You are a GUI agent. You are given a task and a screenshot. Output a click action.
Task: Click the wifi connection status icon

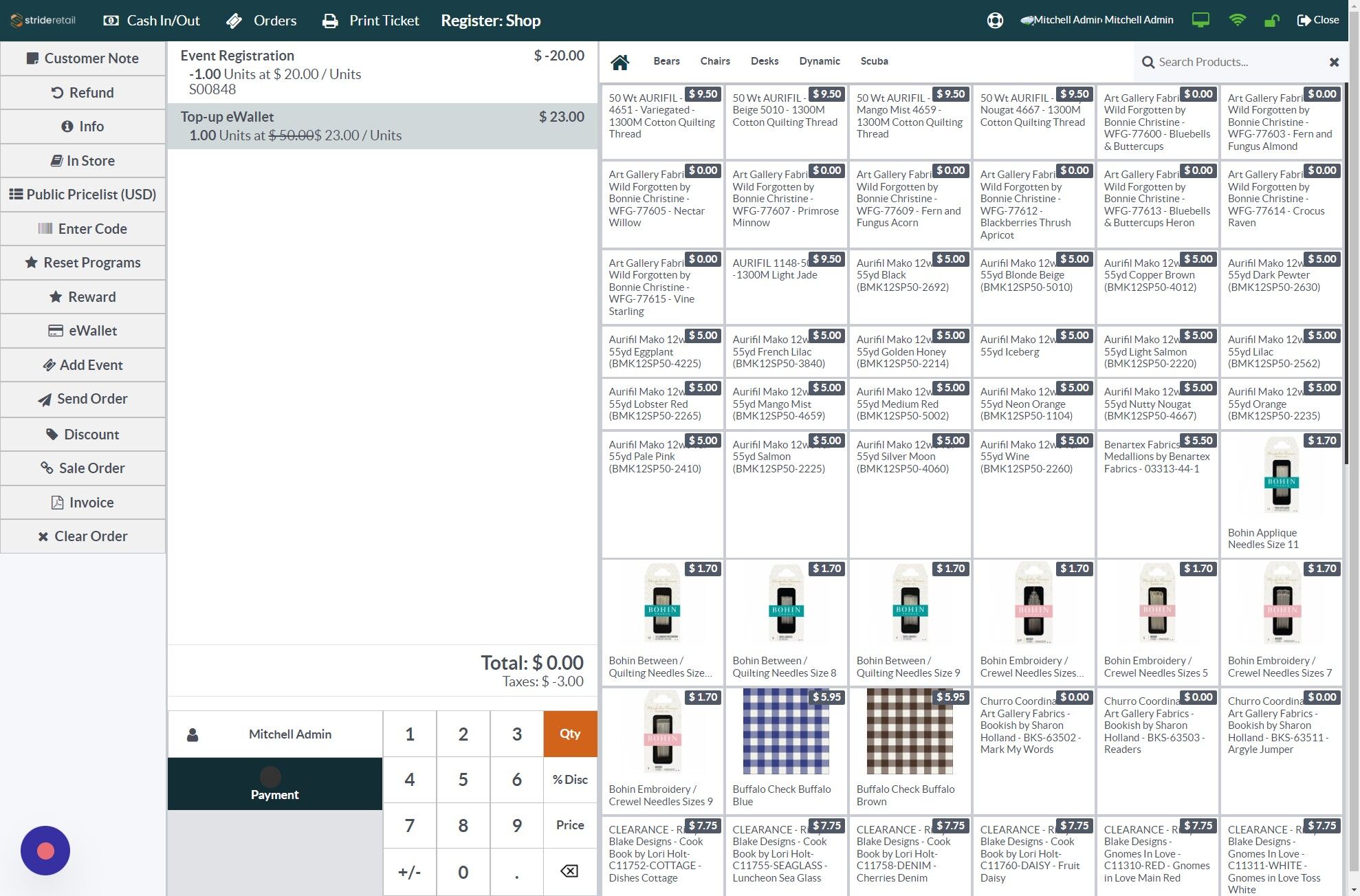tap(1237, 21)
